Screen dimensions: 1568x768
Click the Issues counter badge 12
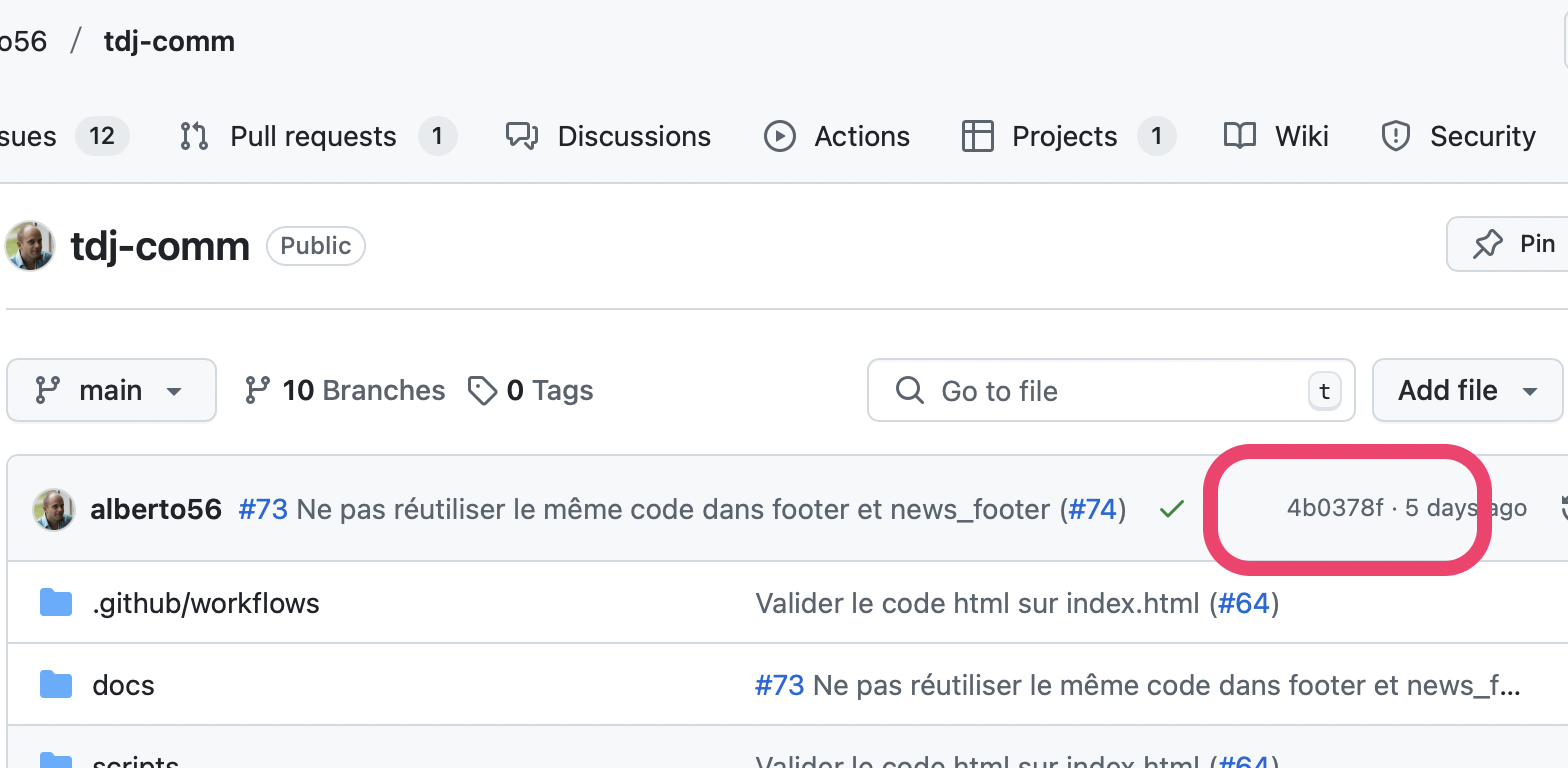[102, 136]
